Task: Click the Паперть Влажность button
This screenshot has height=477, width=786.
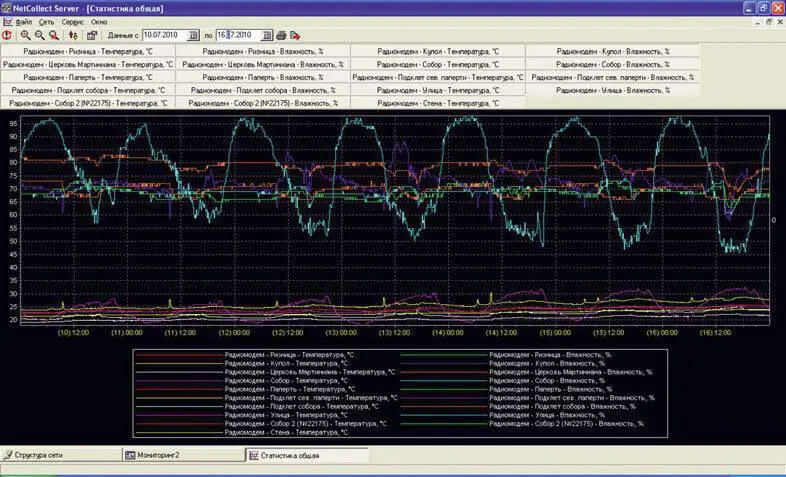Action: (x=263, y=77)
